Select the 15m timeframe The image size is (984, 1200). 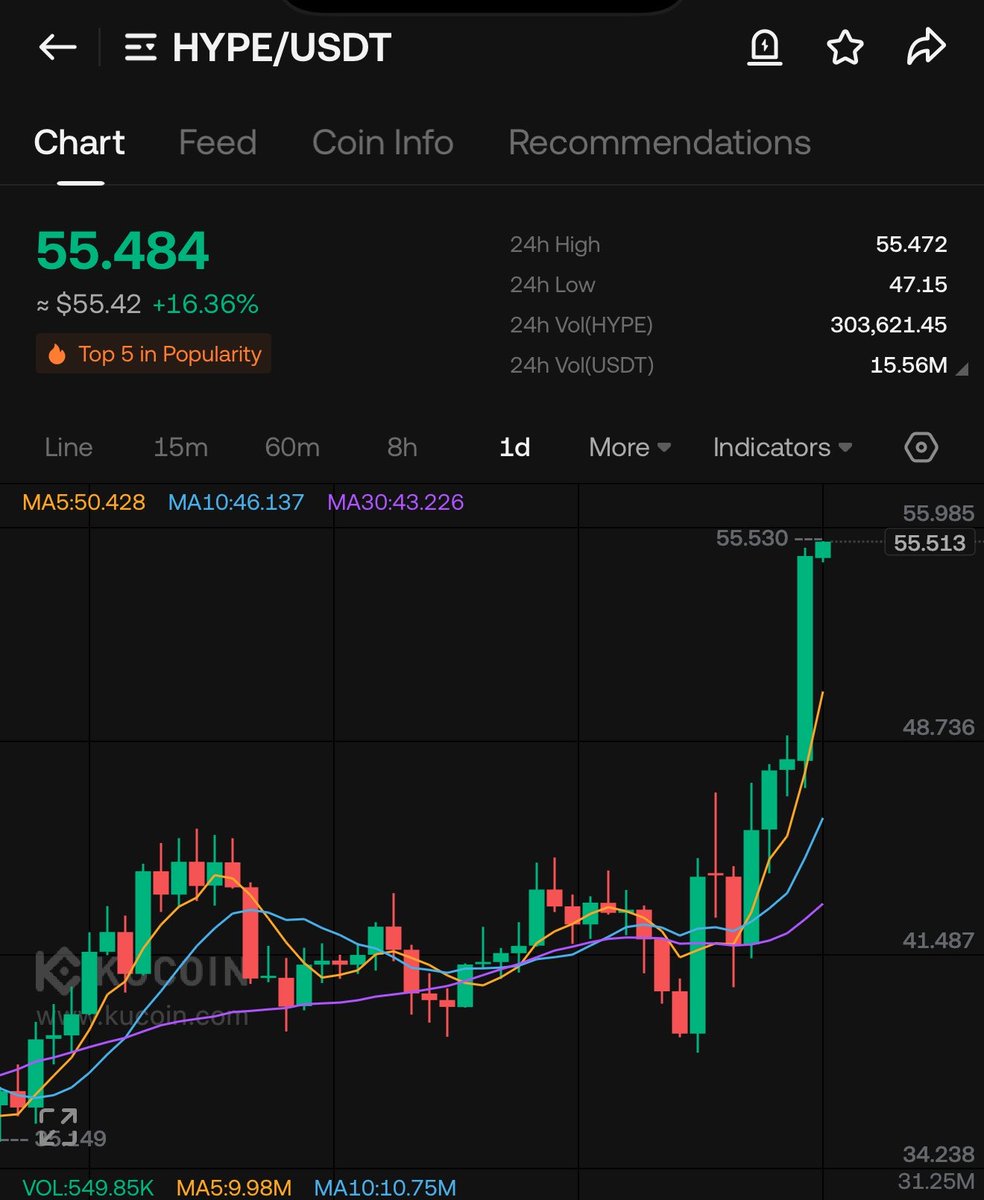[x=180, y=447]
